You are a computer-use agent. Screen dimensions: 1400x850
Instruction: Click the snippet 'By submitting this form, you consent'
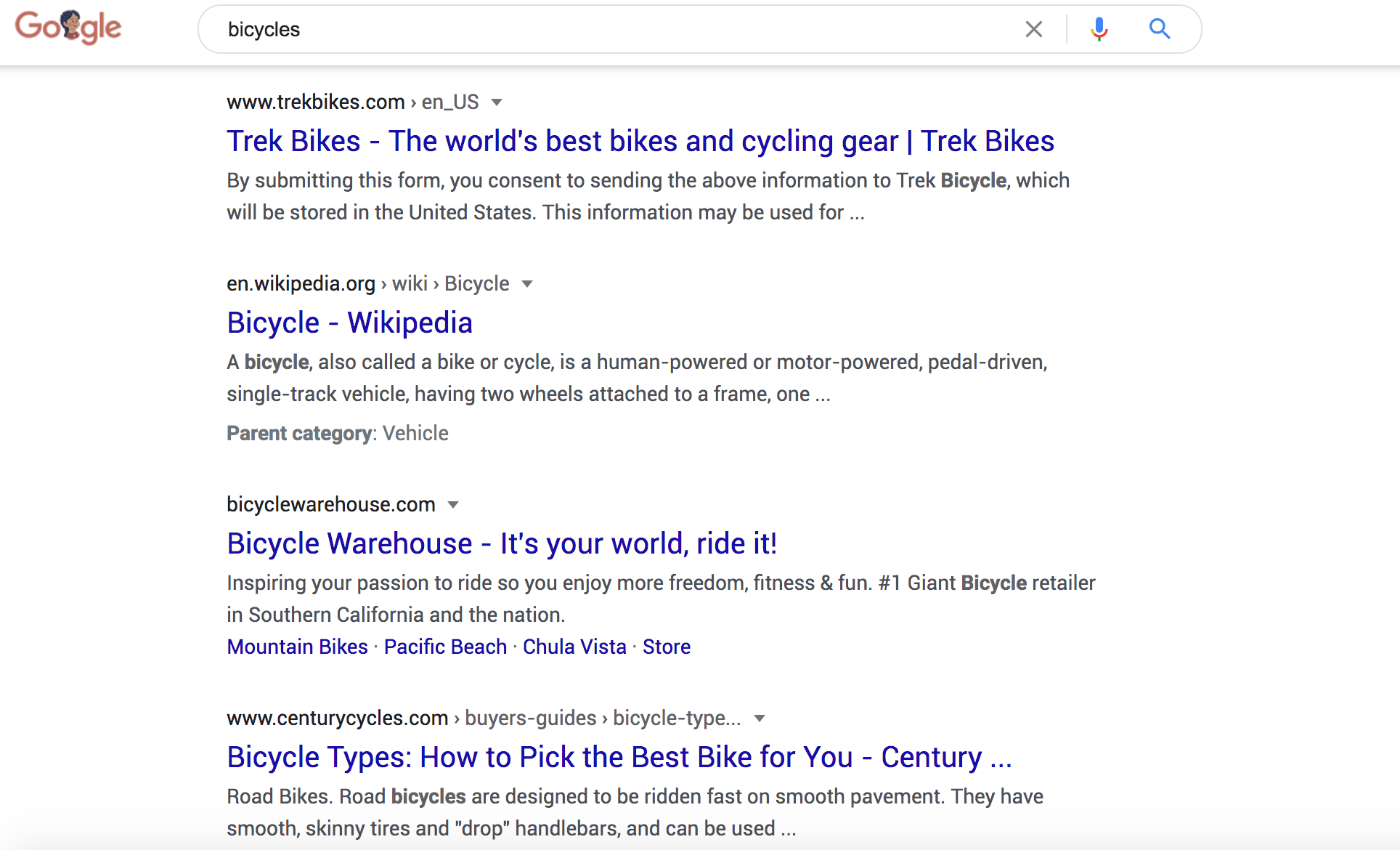coord(648,196)
